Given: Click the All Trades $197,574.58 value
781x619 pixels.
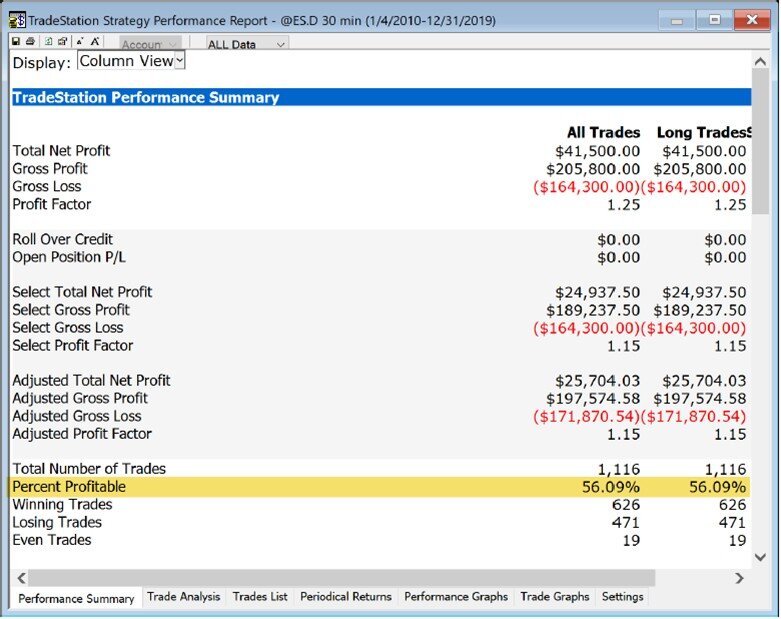Looking at the screenshot, I should [x=593, y=399].
